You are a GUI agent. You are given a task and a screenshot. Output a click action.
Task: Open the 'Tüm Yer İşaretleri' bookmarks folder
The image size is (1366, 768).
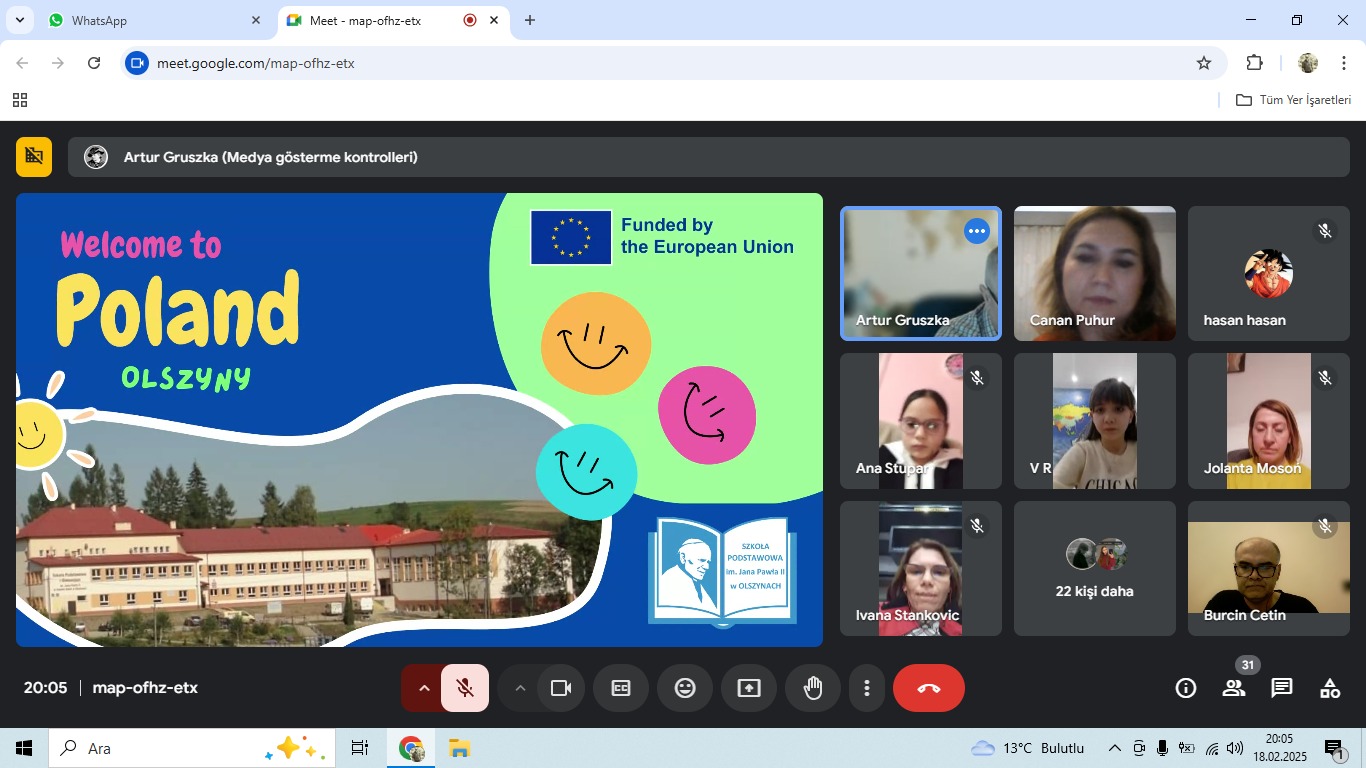pos(1294,100)
